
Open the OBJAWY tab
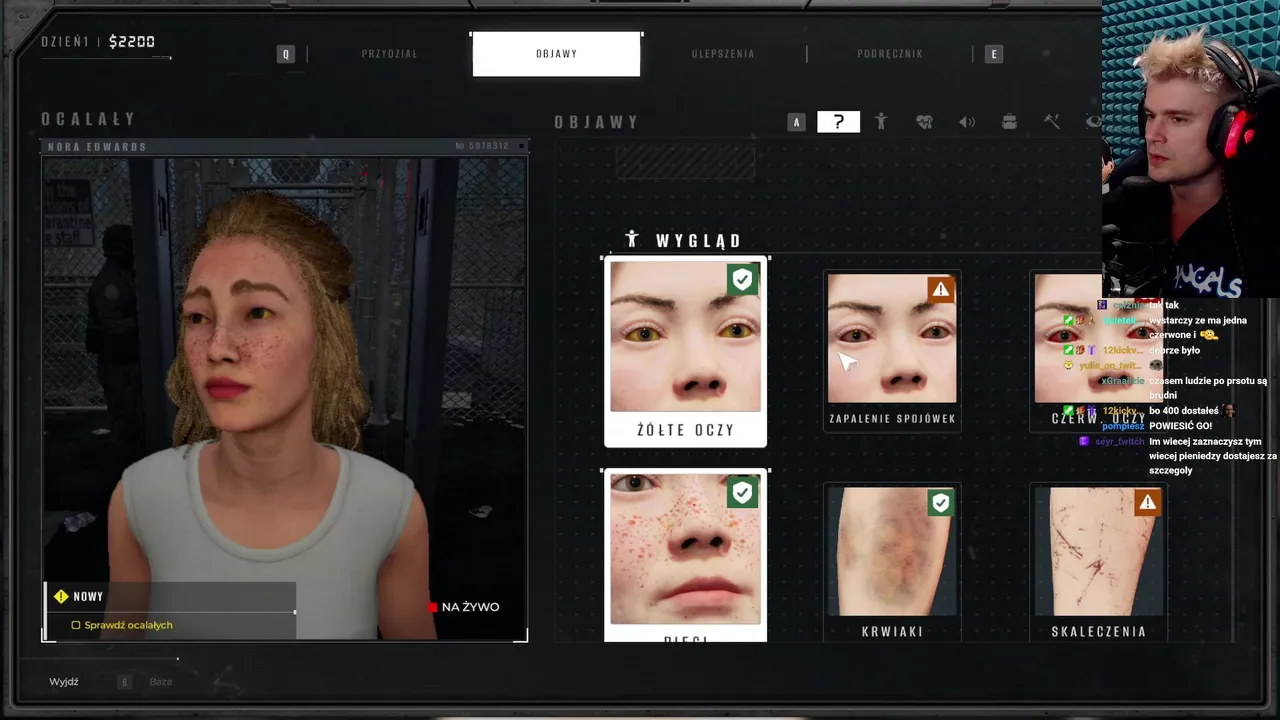click(x=556, y=54)
